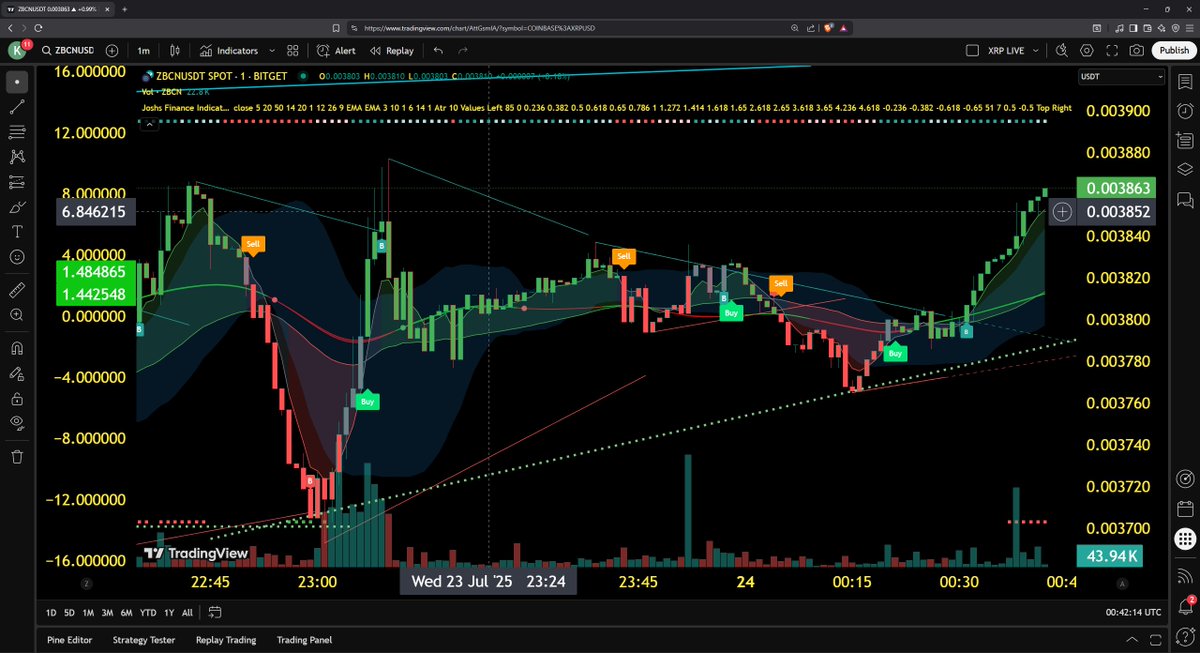Take a chart snapshot with camera
The height and width of the screenshot is (653, 1200).
pyautogui.click(x=1137, y=50)
